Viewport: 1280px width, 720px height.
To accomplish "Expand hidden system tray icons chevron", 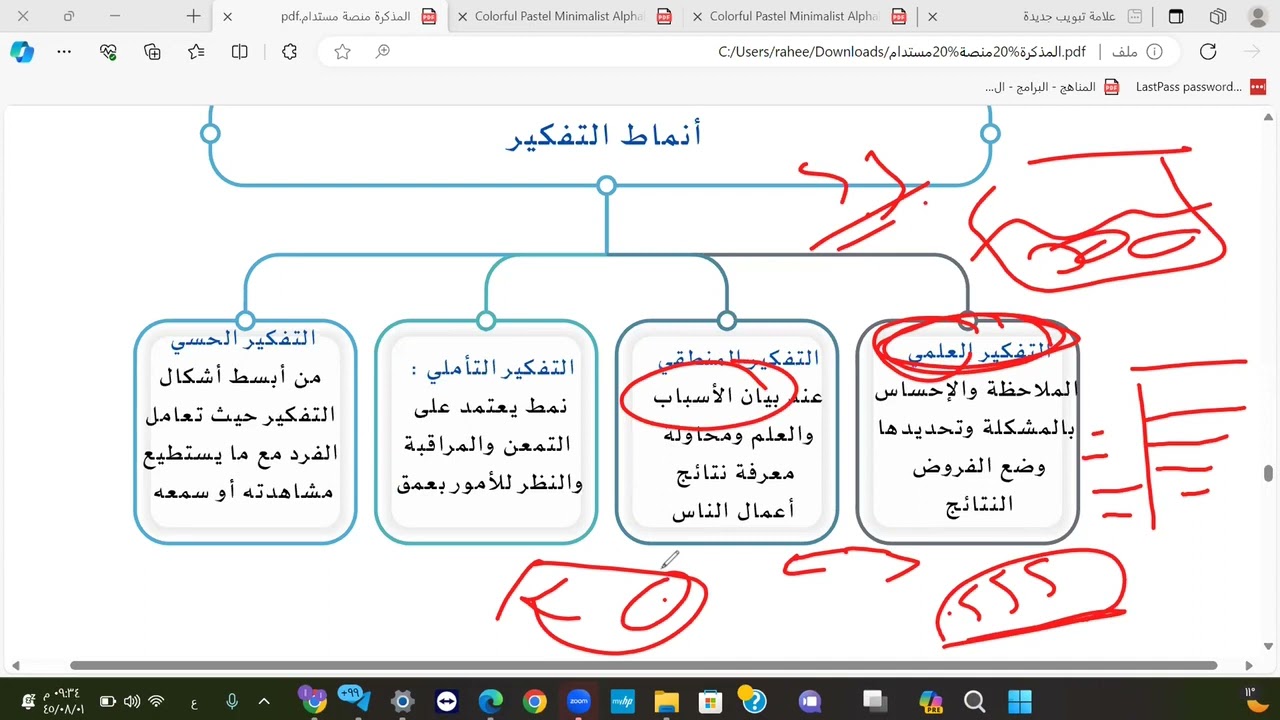I will (x=264, y=702).
